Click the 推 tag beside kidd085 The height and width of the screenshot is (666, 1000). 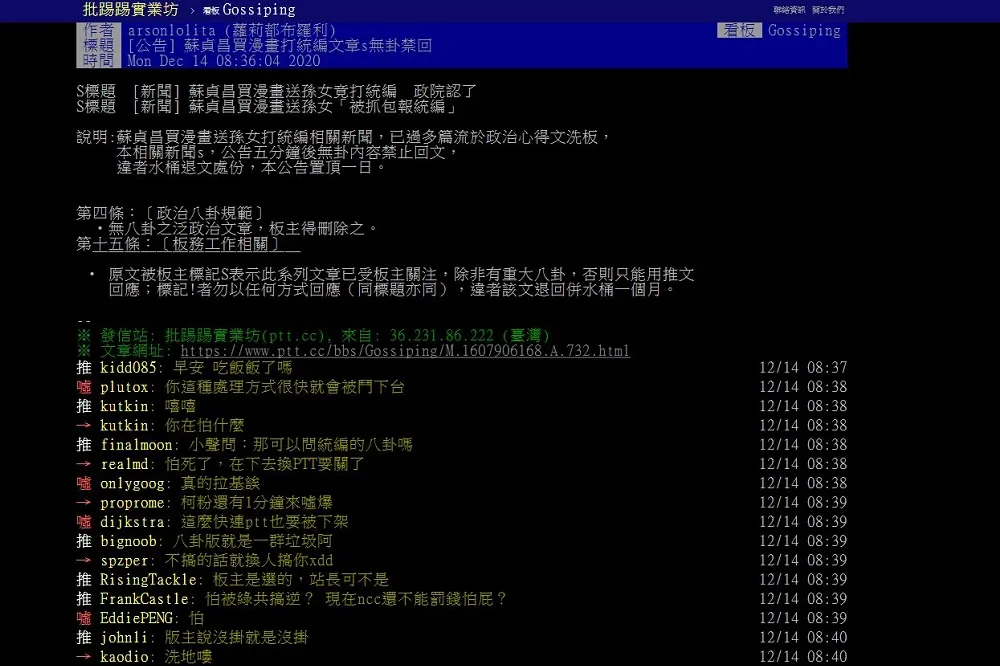point(84,367)
